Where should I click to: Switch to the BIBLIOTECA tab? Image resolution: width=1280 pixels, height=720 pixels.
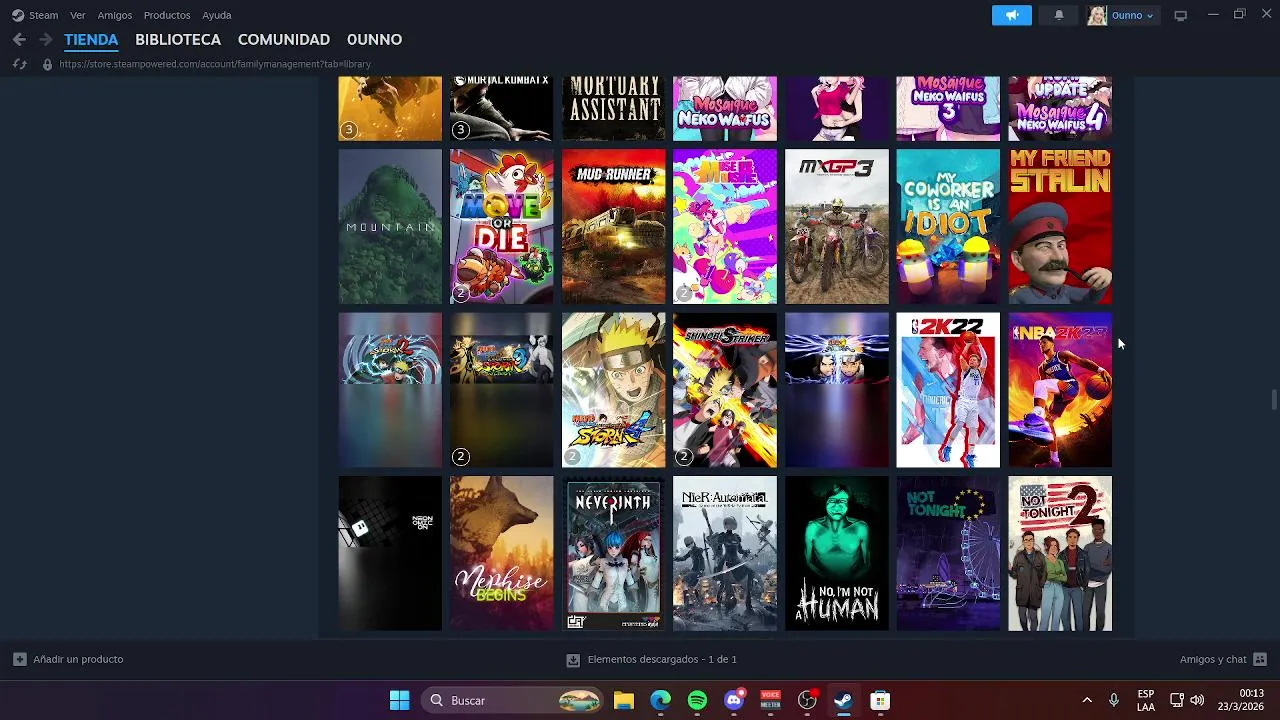[178, 40]
